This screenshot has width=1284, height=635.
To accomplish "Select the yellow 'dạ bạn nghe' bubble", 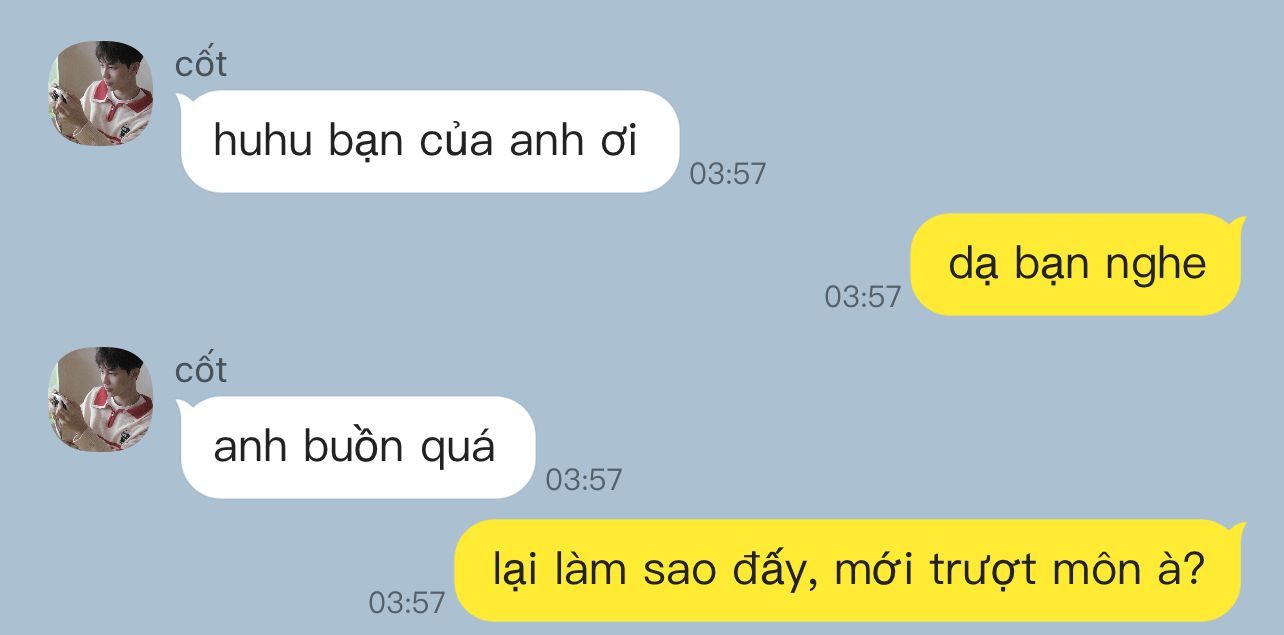I will [1077, 264].
